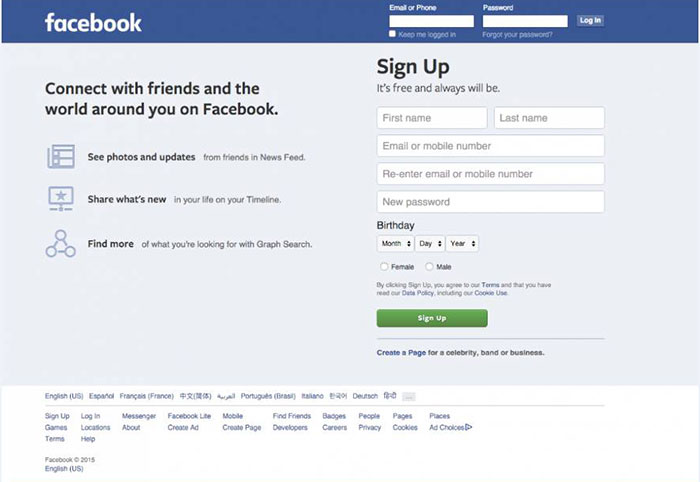Click the News Feed photos and updates icon
The width and height of the screenshot is (700, 482).
click(x=61, y=157)
